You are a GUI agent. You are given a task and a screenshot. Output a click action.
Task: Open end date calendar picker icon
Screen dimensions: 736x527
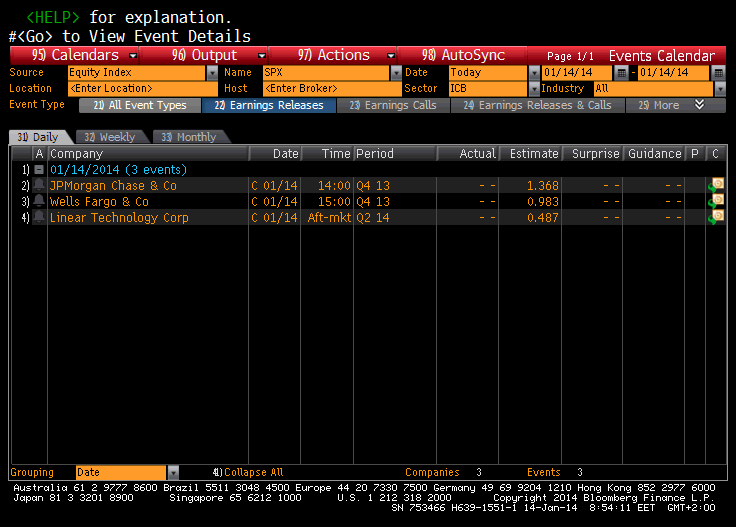point(718,72)
